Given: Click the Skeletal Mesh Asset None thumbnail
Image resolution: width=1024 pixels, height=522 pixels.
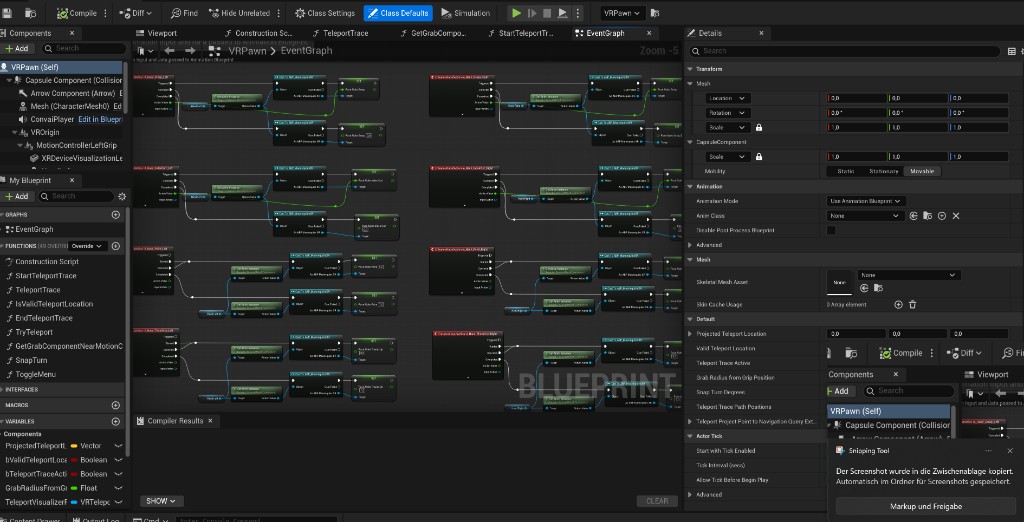Looking at the screenshot, I should click(839, 282).
